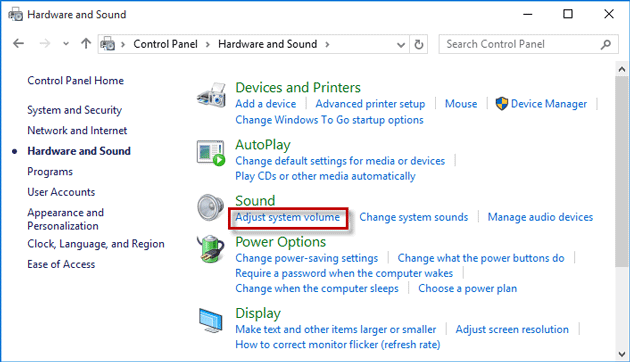Open Mouse settings link

point(461,104)
